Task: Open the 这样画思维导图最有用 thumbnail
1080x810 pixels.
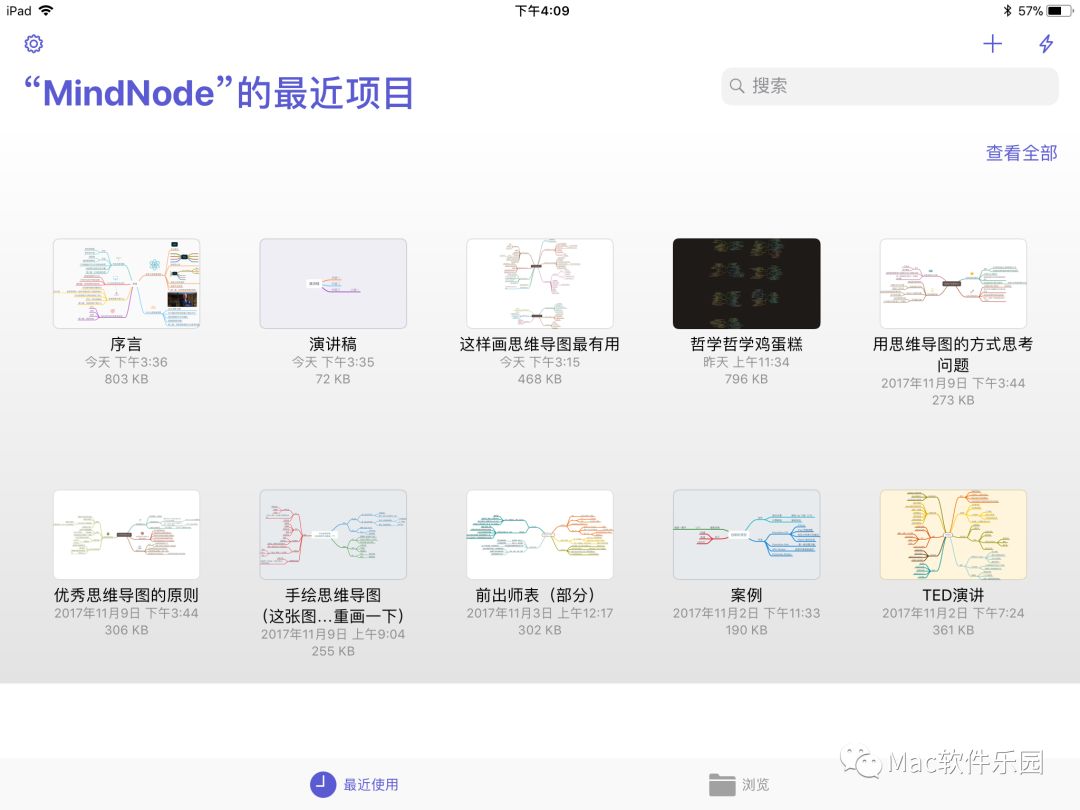Action: click(x=540, y=284)
